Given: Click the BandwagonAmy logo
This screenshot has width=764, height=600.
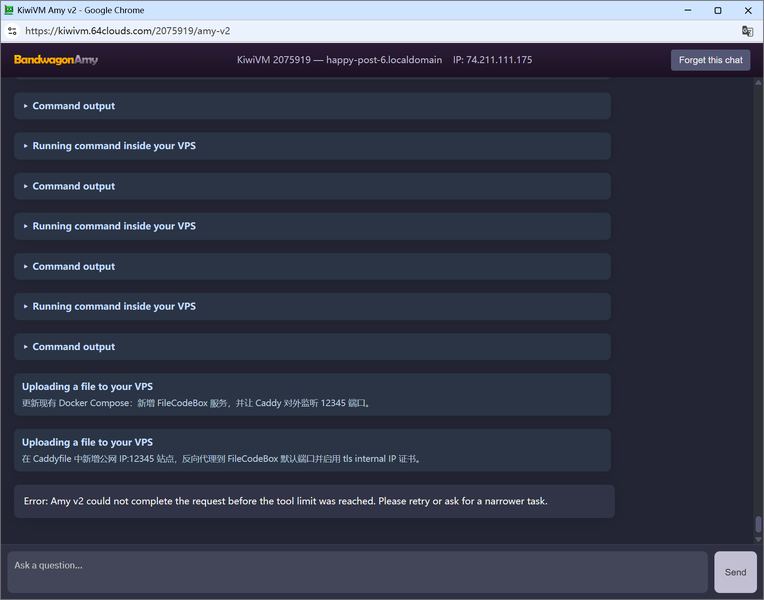Looking at the screenshot, I should pos(56,59).
